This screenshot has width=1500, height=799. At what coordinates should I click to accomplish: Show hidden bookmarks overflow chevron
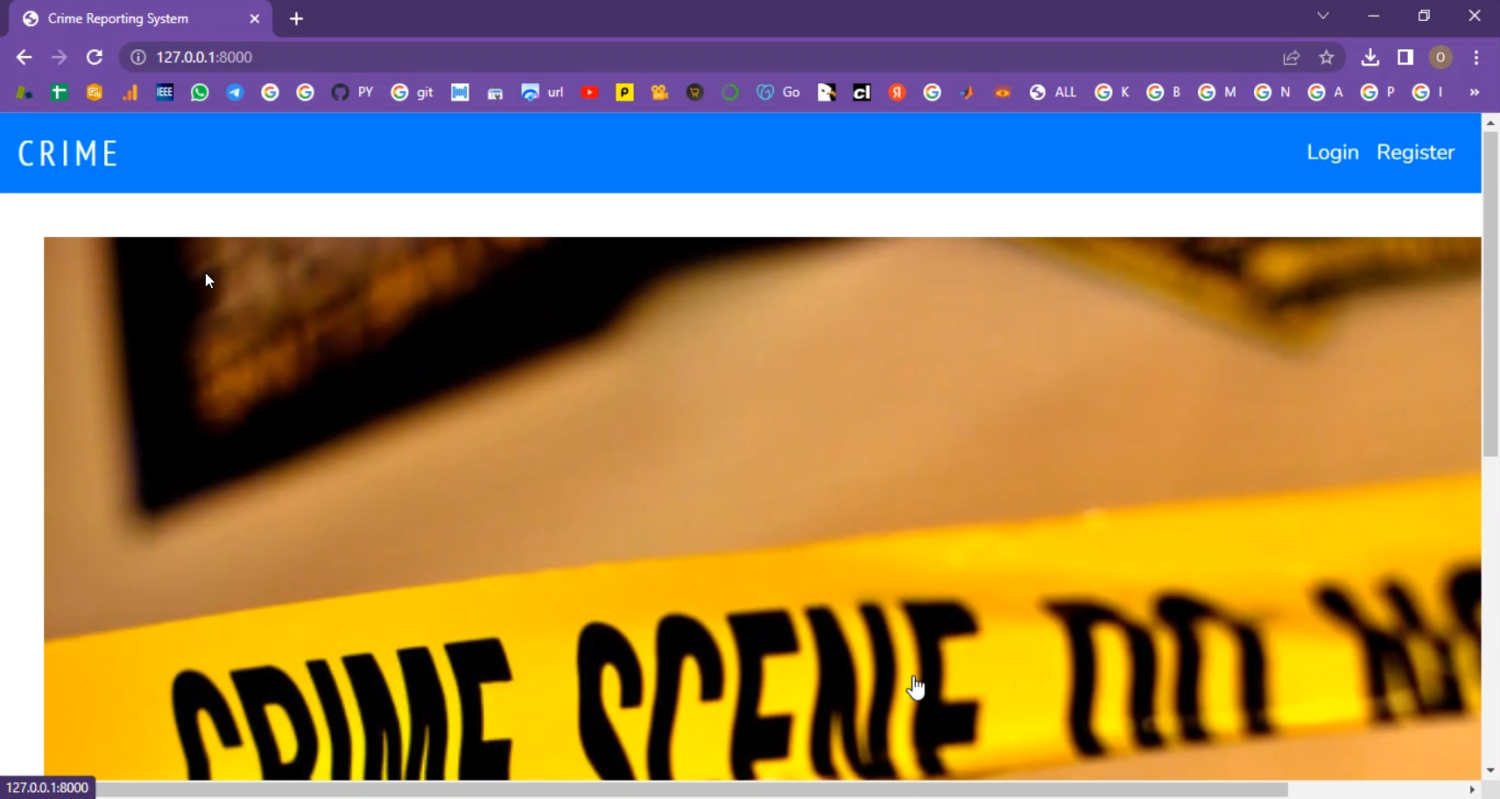pos(1474,93)
